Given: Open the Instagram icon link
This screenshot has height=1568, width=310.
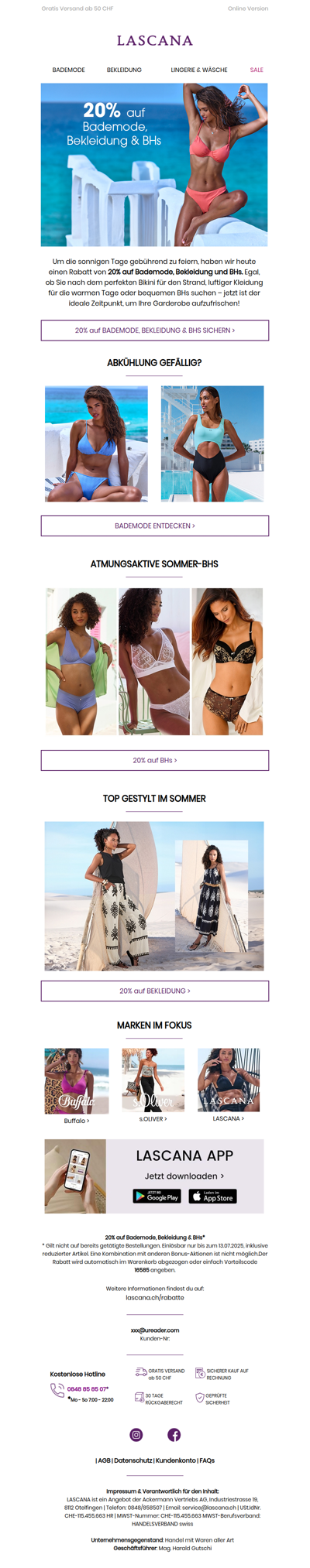Looking at the screenshot, I should [x=136, y=1434].
